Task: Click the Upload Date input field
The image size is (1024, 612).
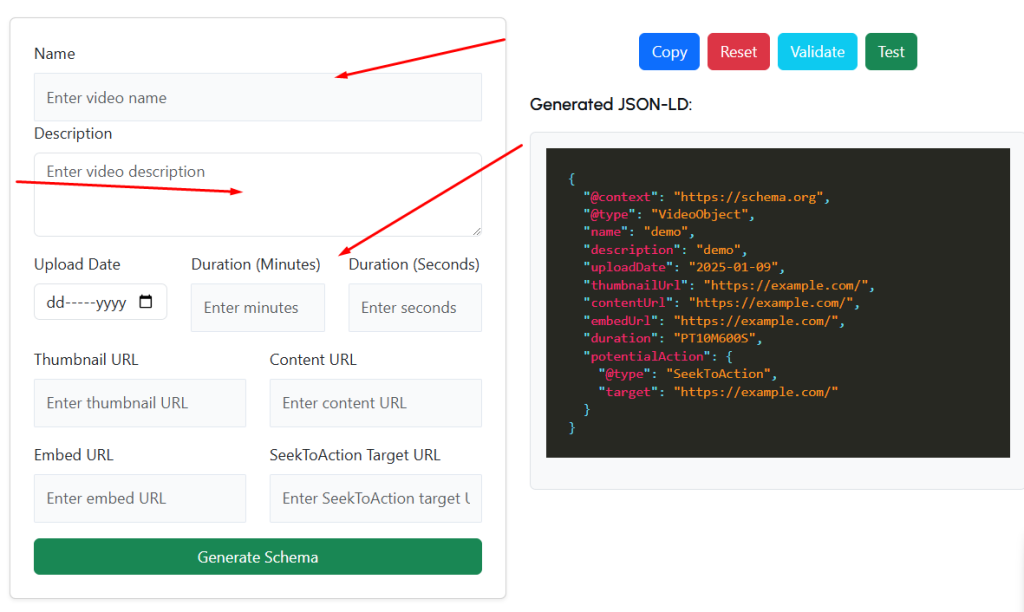Action: click(x=90, y=301)
